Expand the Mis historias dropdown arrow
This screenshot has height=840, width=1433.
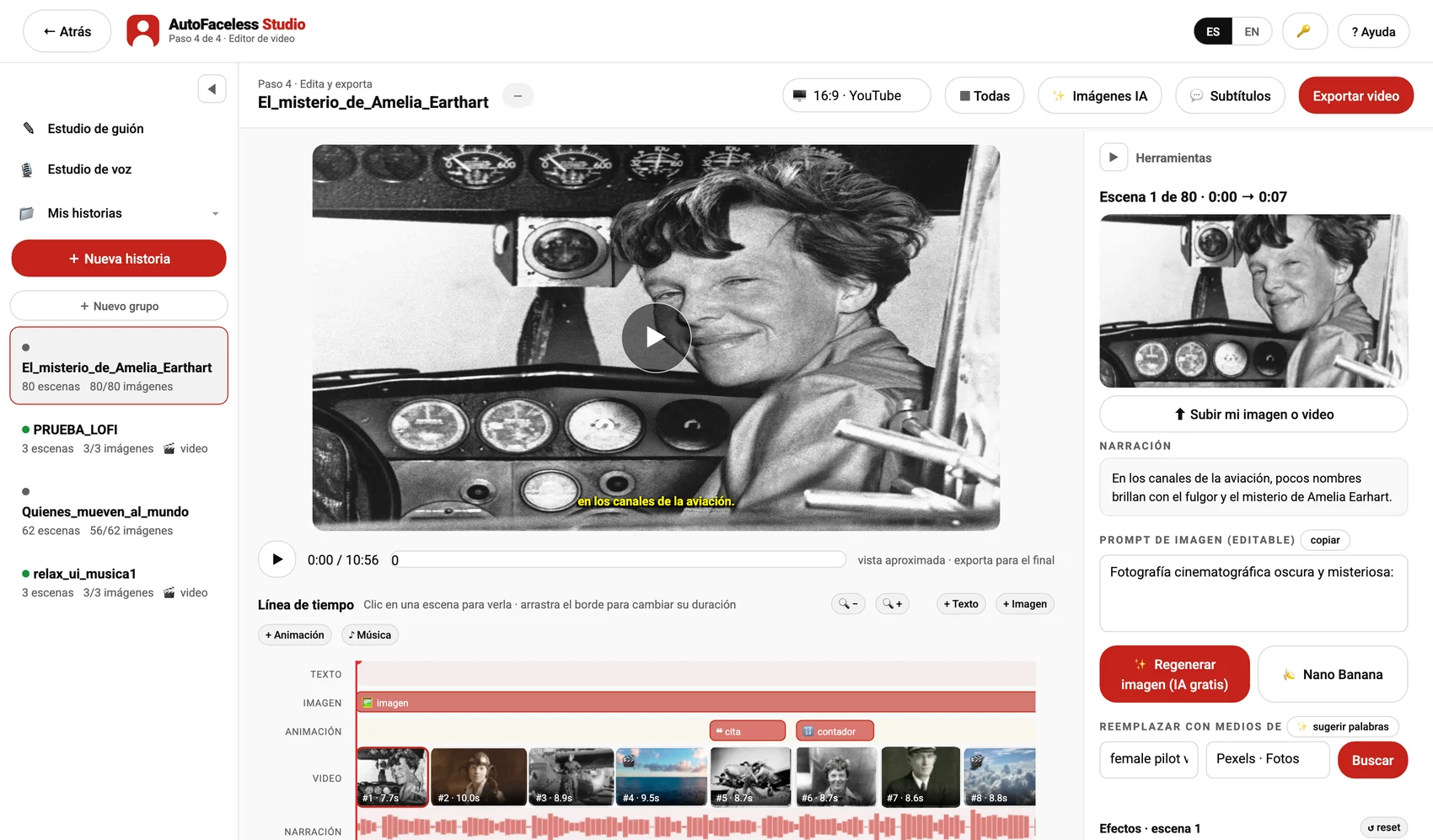point(215,214)
